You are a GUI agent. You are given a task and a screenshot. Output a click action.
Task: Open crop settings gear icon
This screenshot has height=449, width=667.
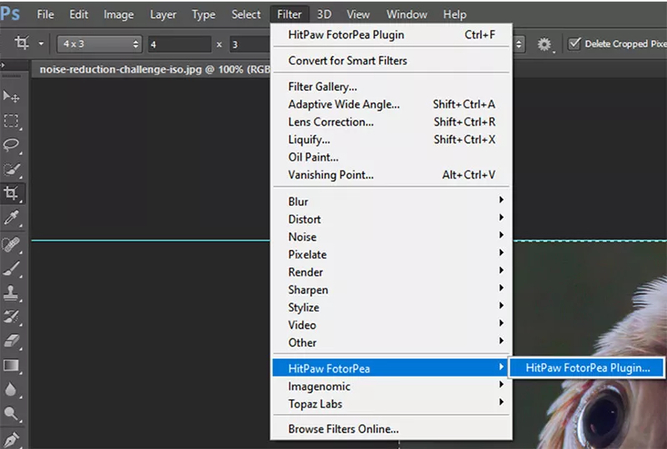click(x=545, y=44)
